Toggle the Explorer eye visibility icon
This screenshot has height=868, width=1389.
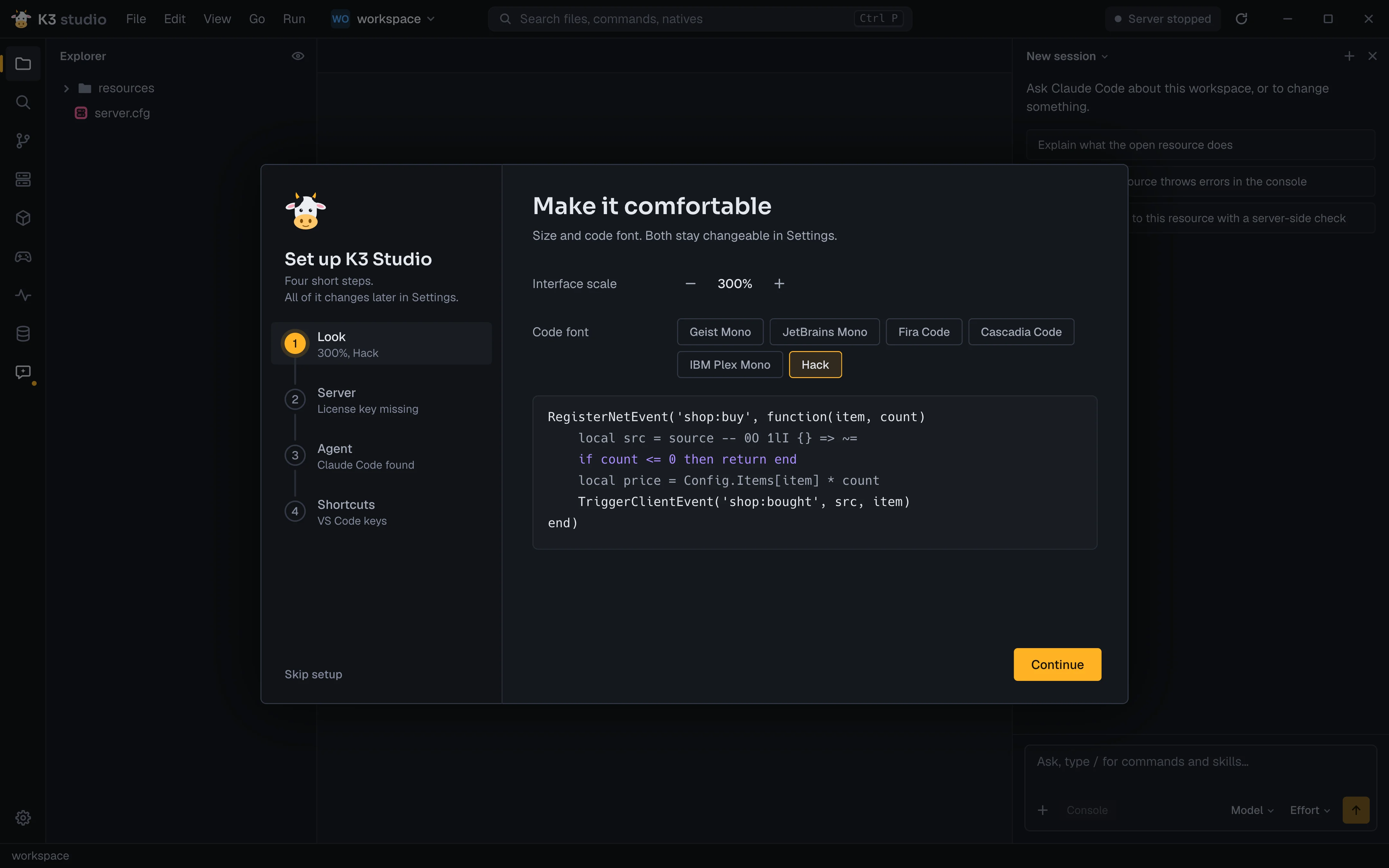(298, 56)
